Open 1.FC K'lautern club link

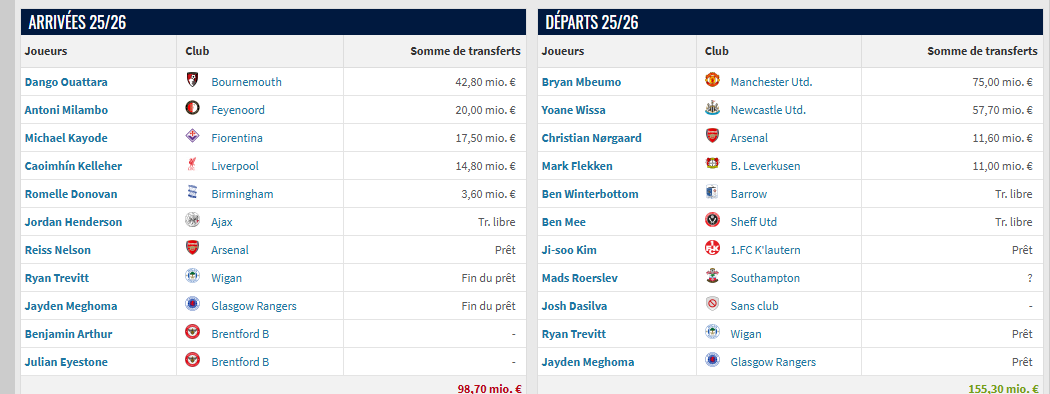tap(765, 250)
